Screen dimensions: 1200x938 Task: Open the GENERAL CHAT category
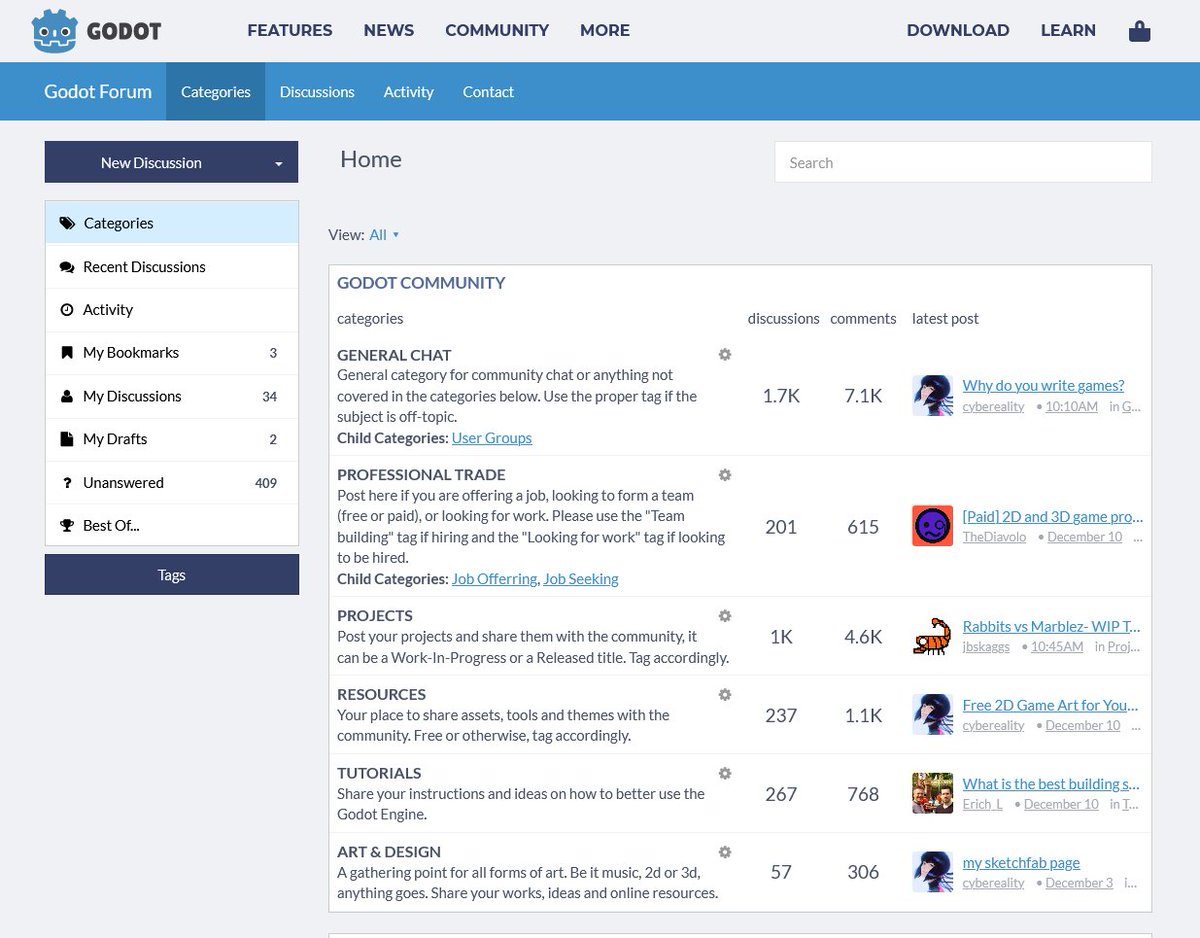point(394,355)
